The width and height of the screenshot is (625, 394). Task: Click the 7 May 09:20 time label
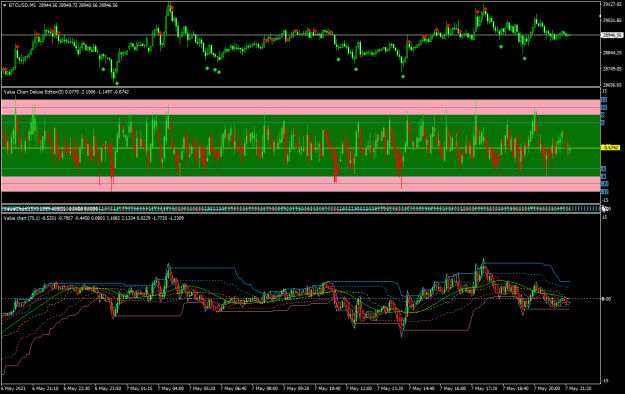point(297,388)
